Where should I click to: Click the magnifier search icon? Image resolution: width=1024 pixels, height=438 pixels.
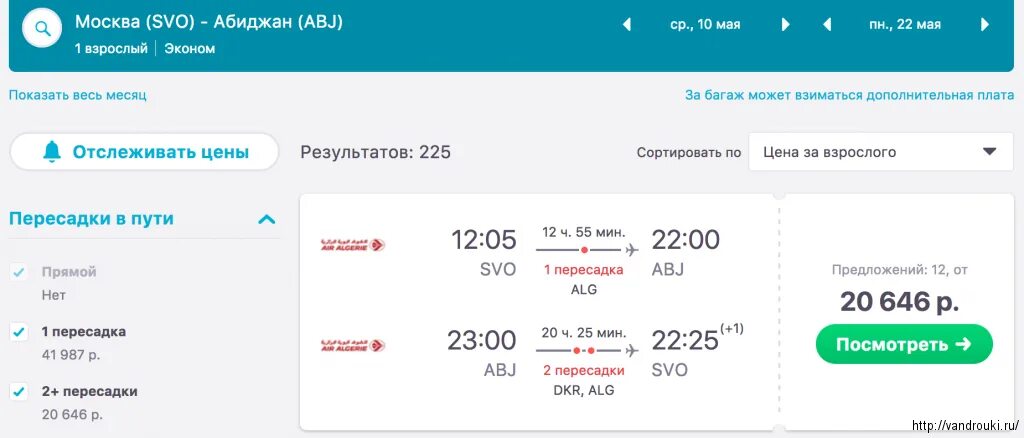(x=42, y=29)
